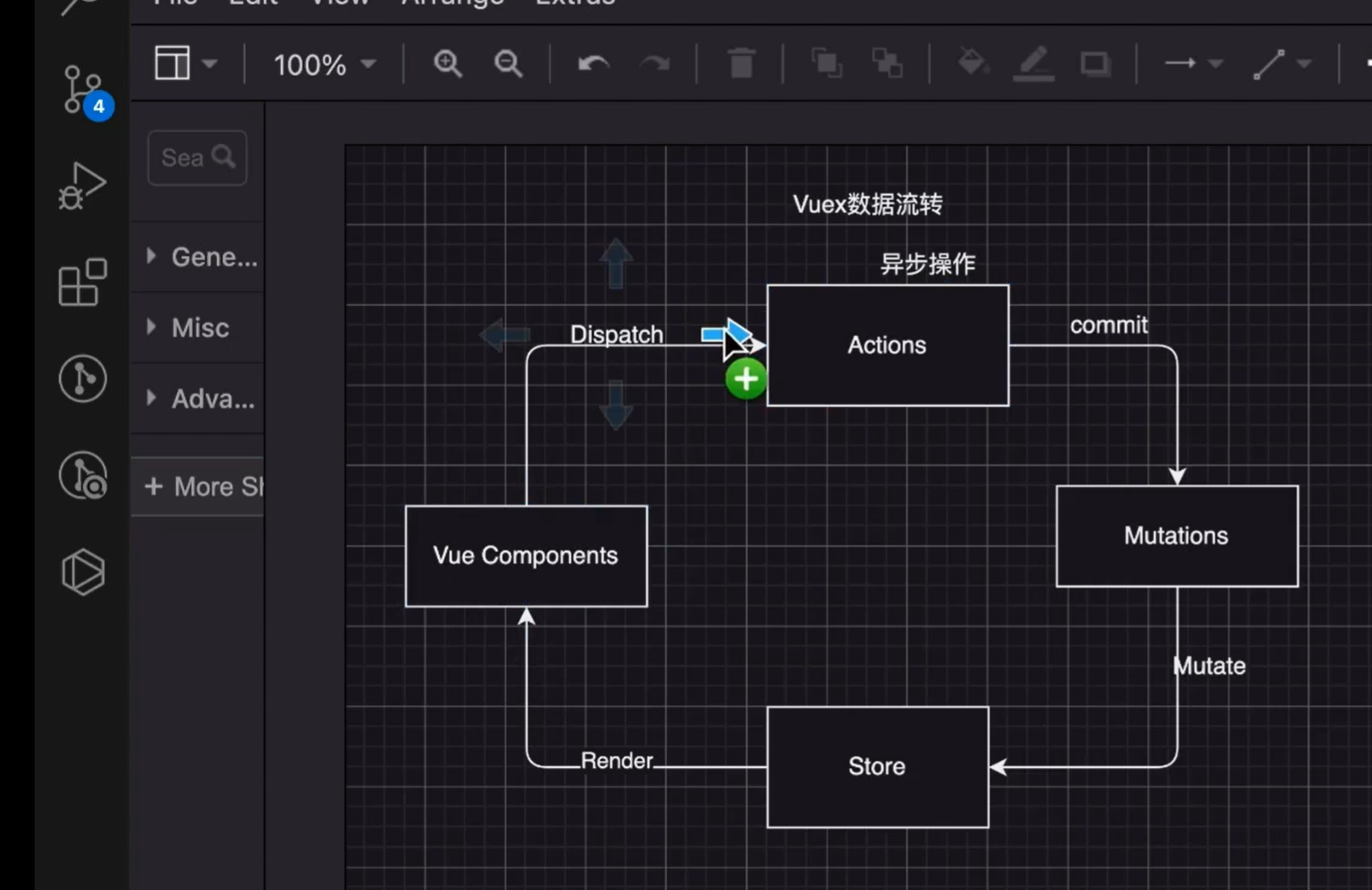Delete selection with trash icon
This screenshot has height=890, width=1372.
click(x=742, y=63)
